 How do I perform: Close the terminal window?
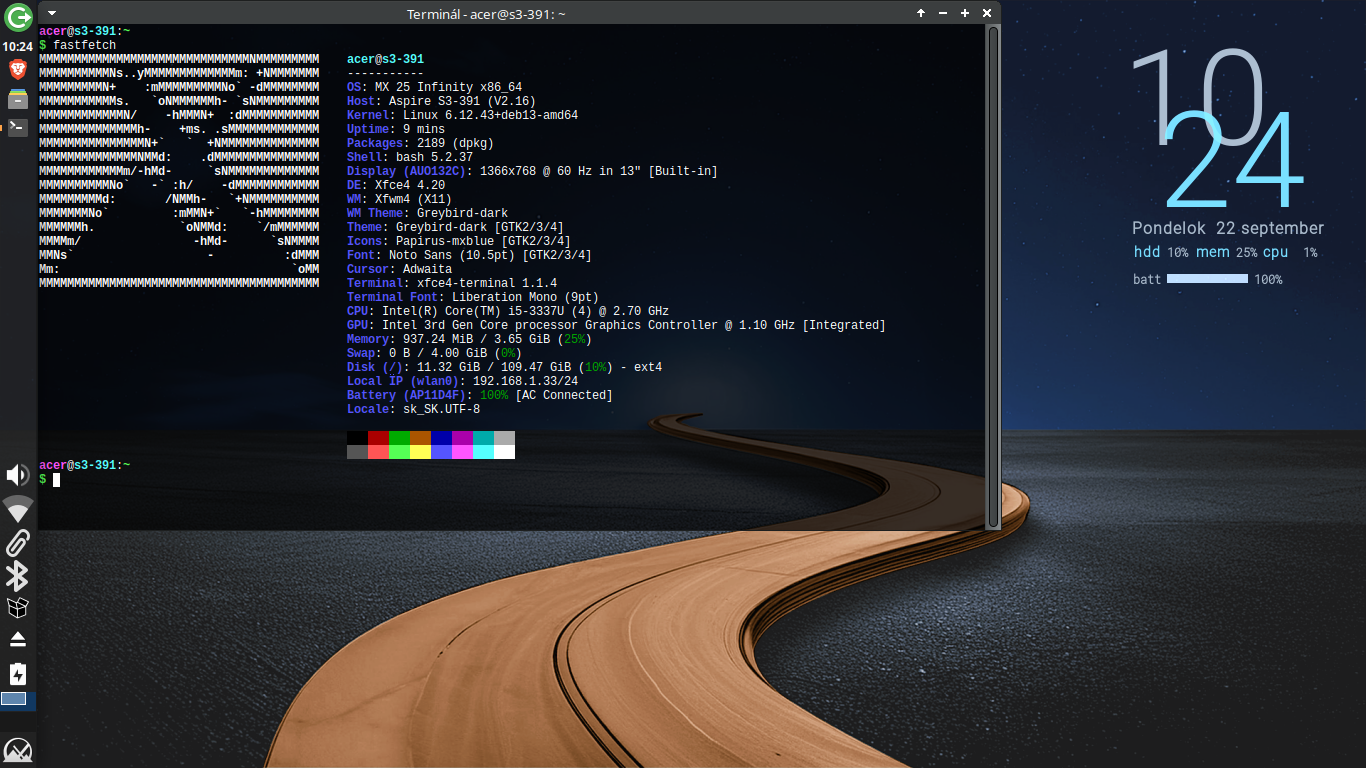click(987, 13)
